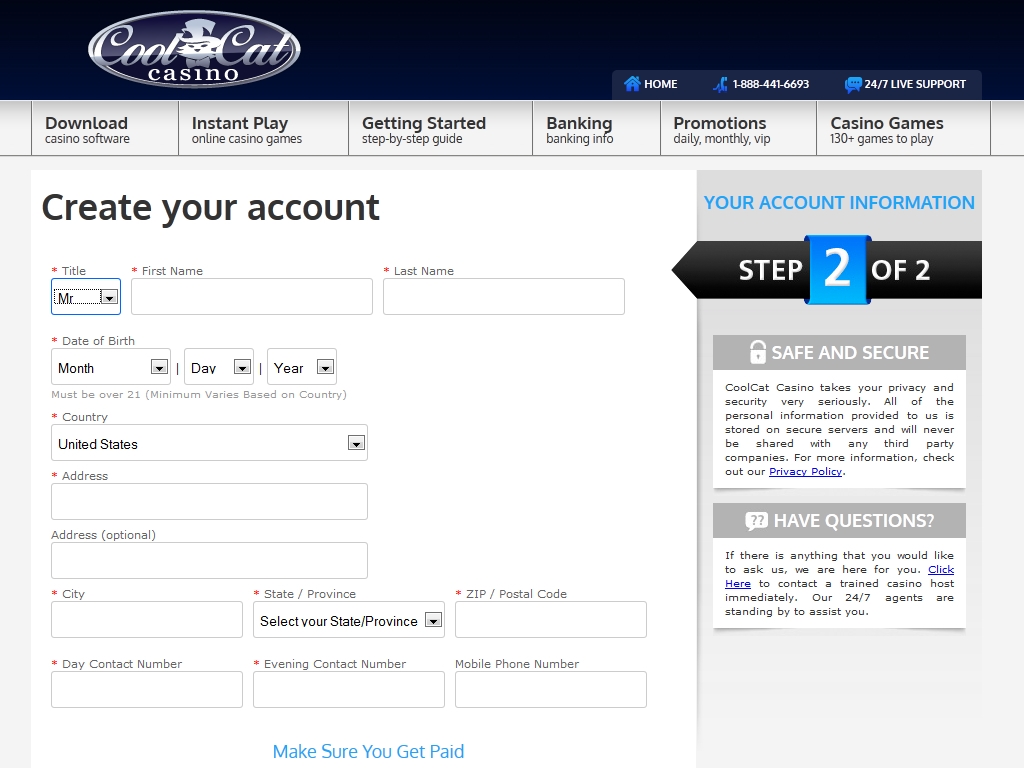Image resolution: width=1024 pixels, height=768 pixels.
Task: Expand the Country dropdown
Action: point(209,443)
